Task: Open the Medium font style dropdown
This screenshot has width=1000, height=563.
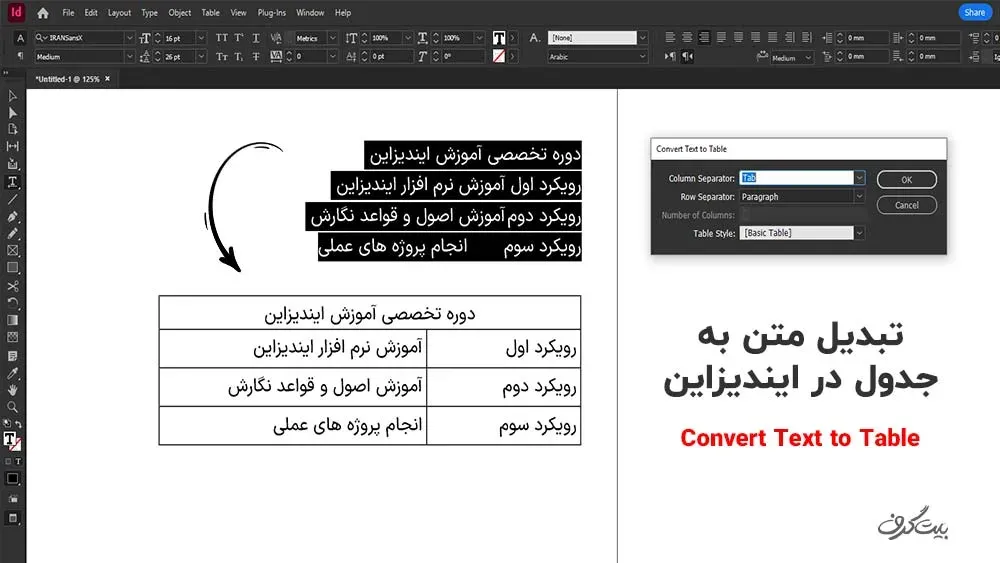Action: [x=129, y=57]
